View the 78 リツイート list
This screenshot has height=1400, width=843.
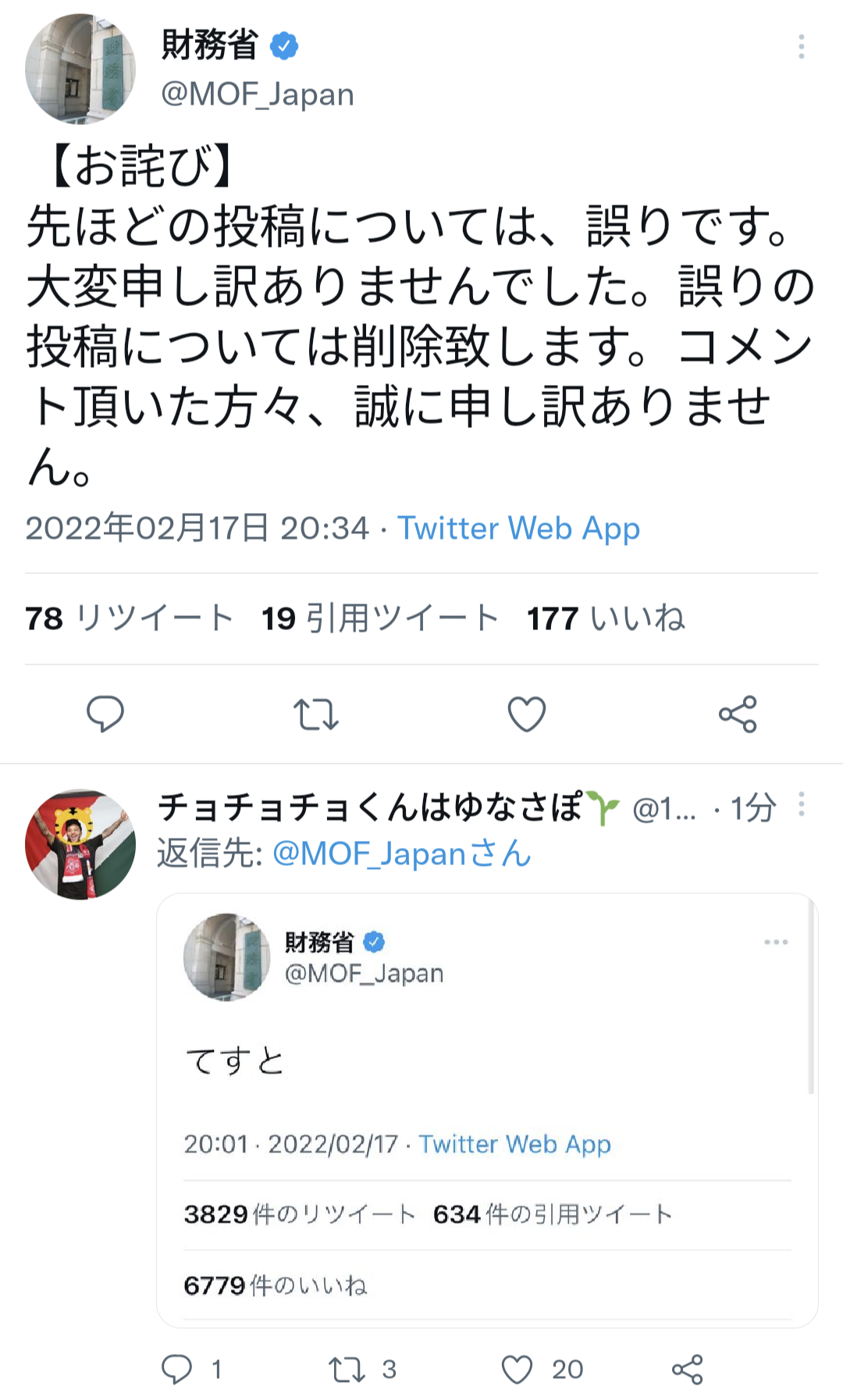click(x=130, y=618)
